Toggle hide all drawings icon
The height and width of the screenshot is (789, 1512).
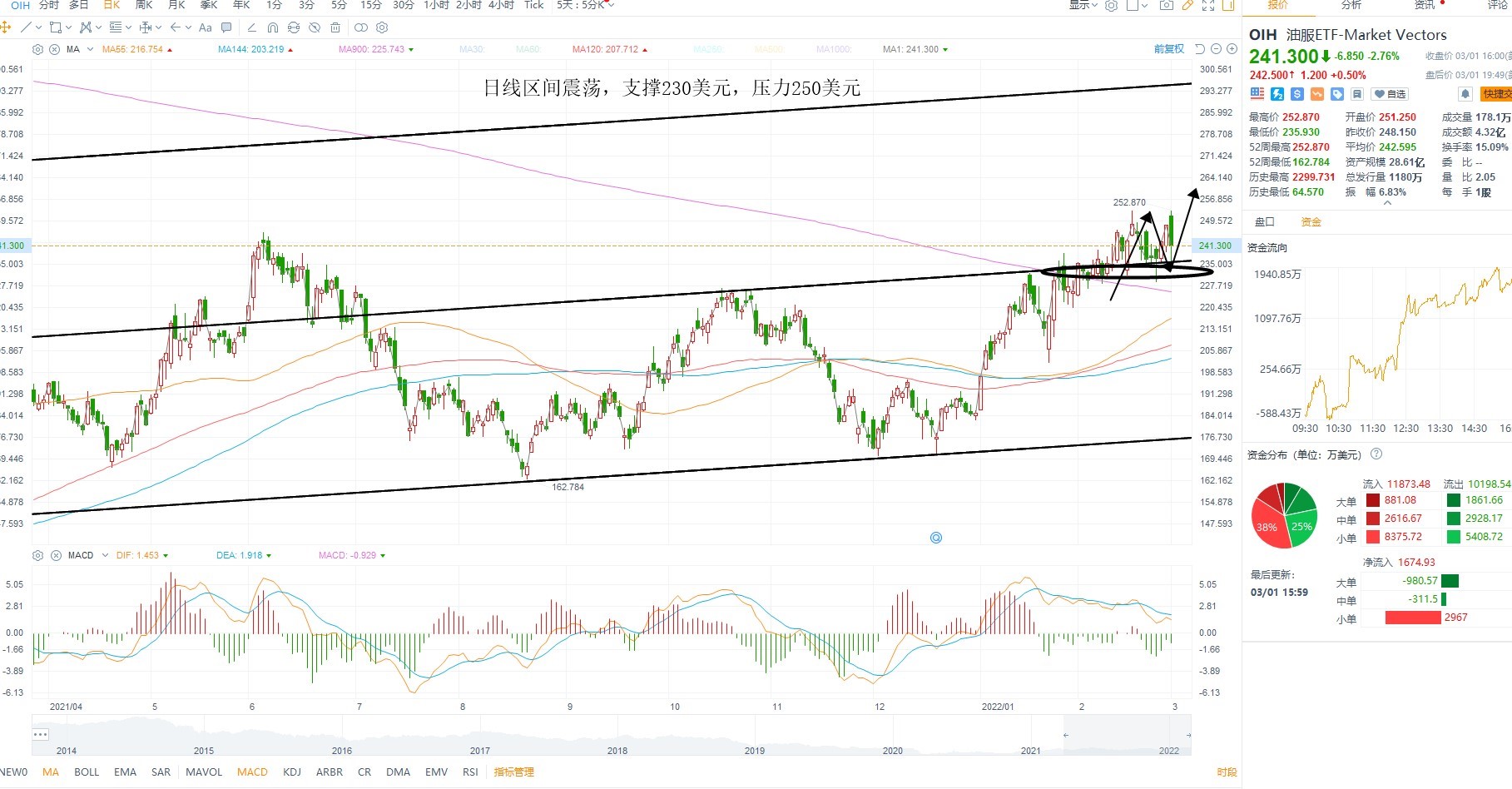coord(315,27)
